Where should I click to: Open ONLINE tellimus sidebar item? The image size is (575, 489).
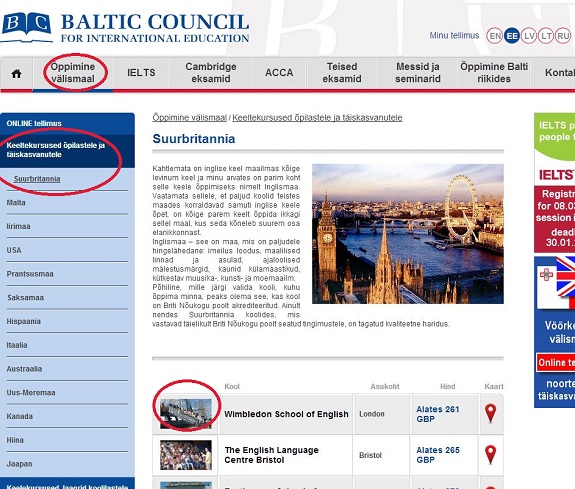click(67, 124)
